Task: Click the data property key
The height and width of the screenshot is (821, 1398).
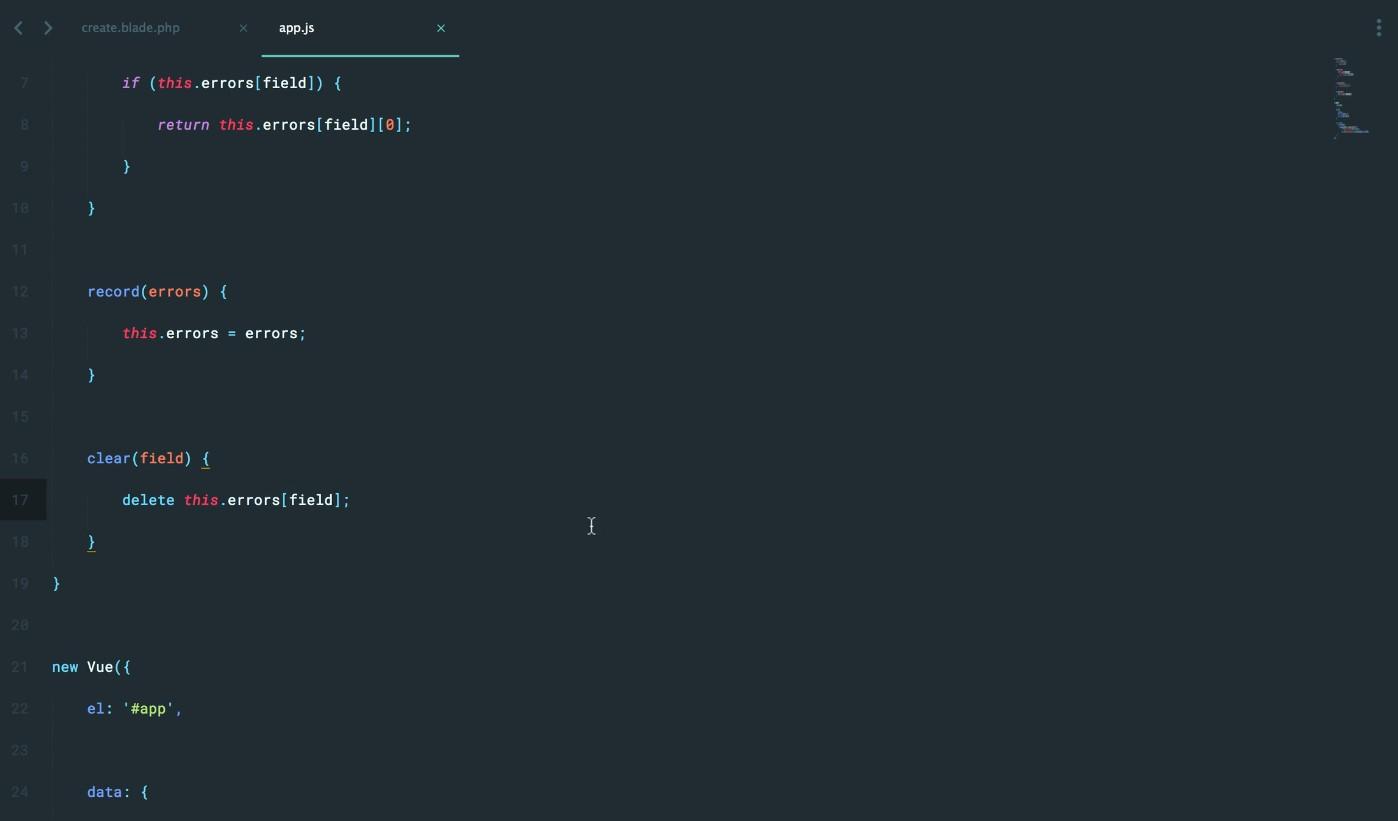Action: pyautogui.click(x=104, y=792)
